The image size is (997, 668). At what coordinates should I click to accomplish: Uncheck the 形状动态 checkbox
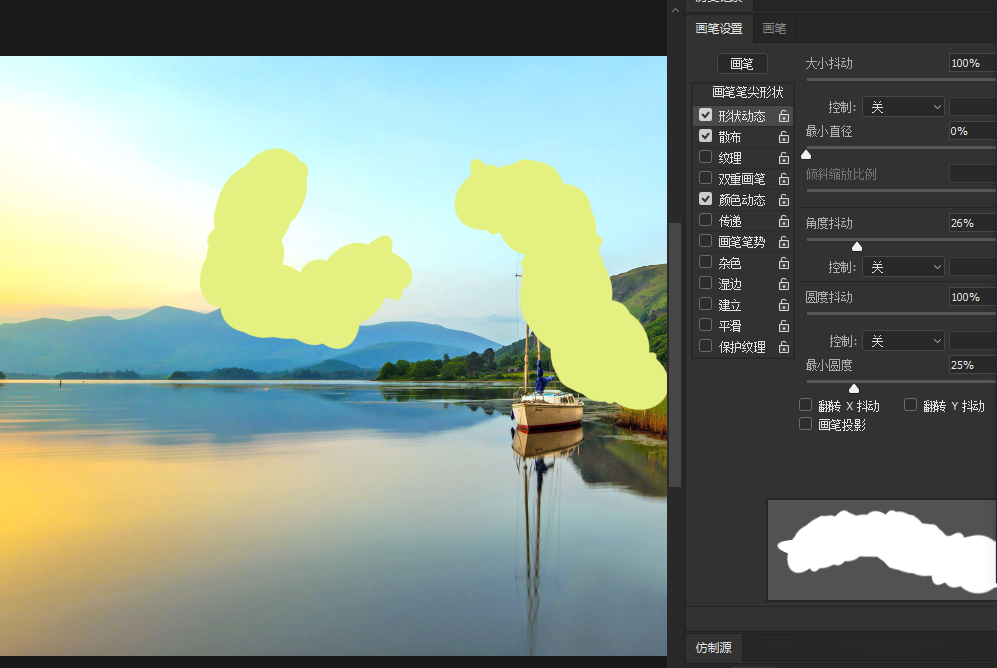click(705, 114)
